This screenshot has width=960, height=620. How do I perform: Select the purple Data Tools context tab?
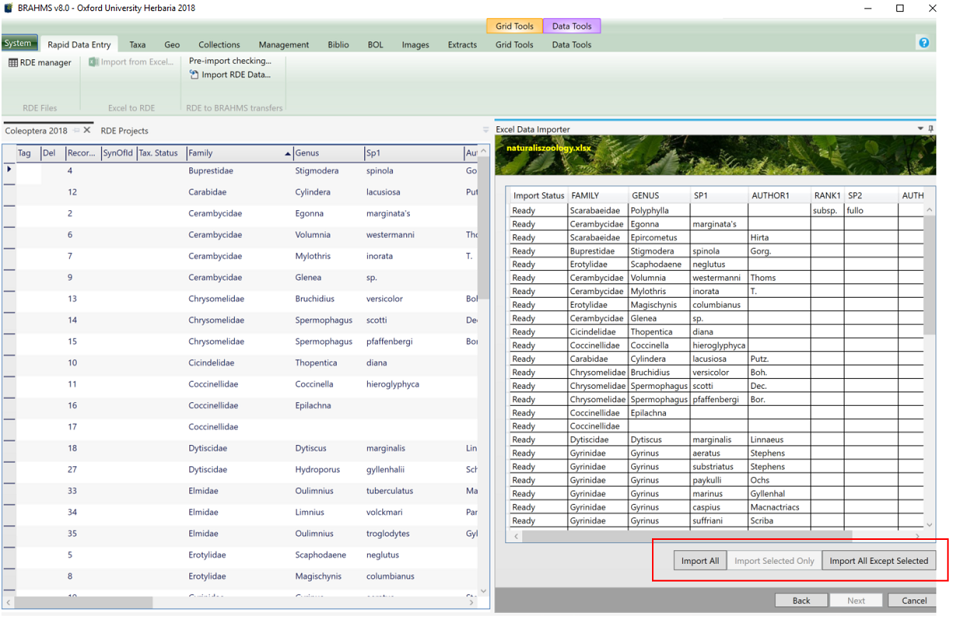[572, 26]
